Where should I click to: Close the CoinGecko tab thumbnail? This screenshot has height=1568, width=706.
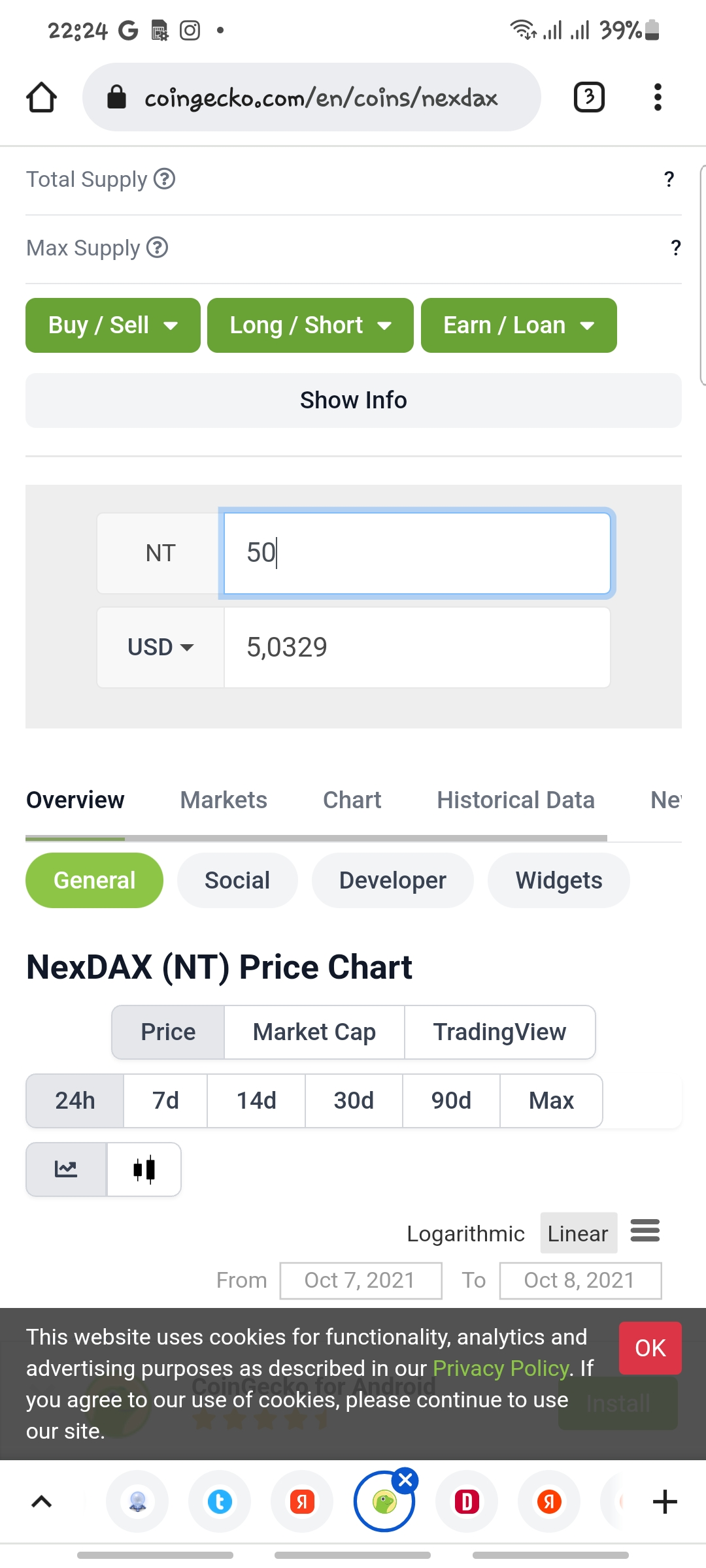[x=405, y=1480]
